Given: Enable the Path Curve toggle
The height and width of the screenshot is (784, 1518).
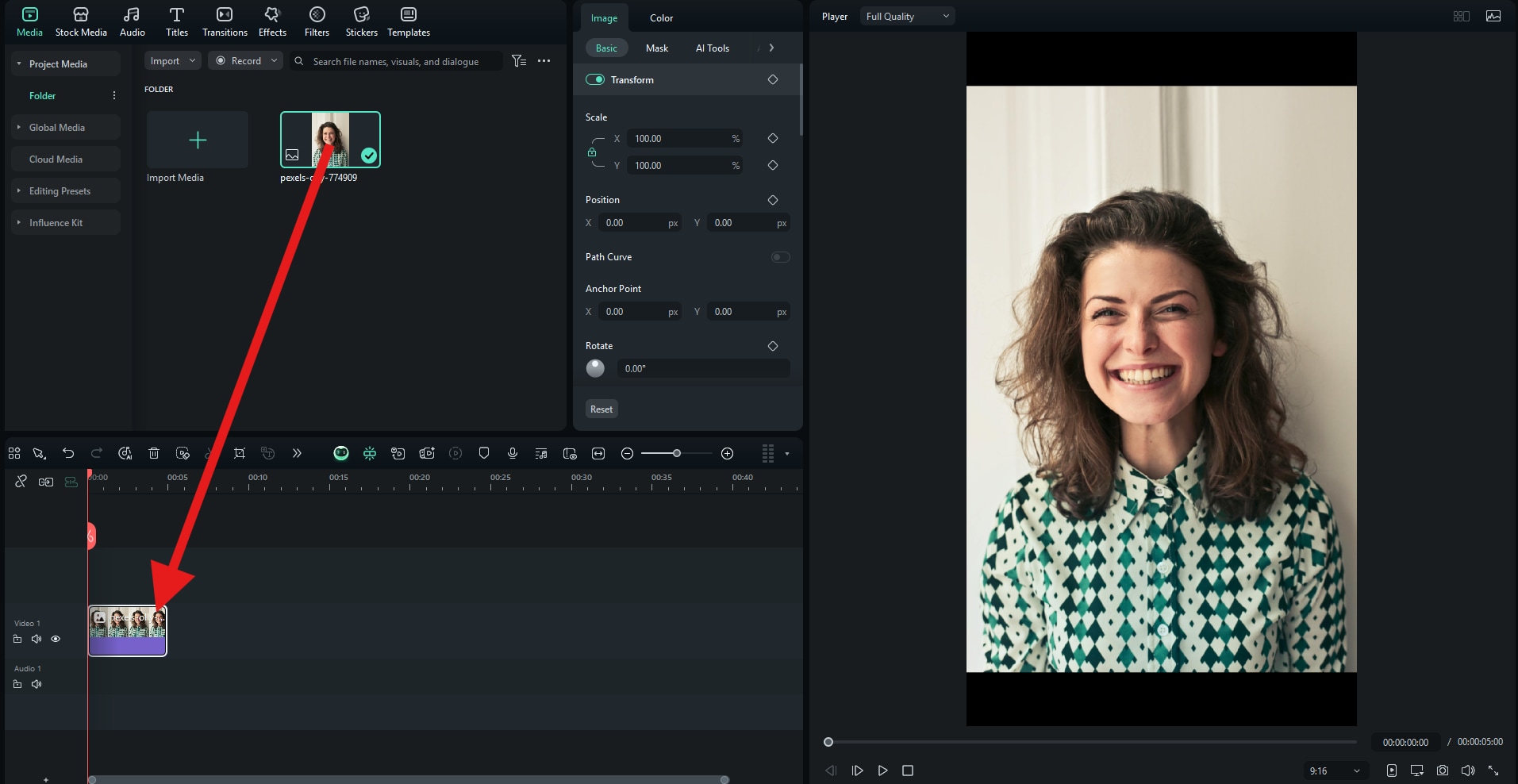Looking at the screenshot, I should pos(781,257).
